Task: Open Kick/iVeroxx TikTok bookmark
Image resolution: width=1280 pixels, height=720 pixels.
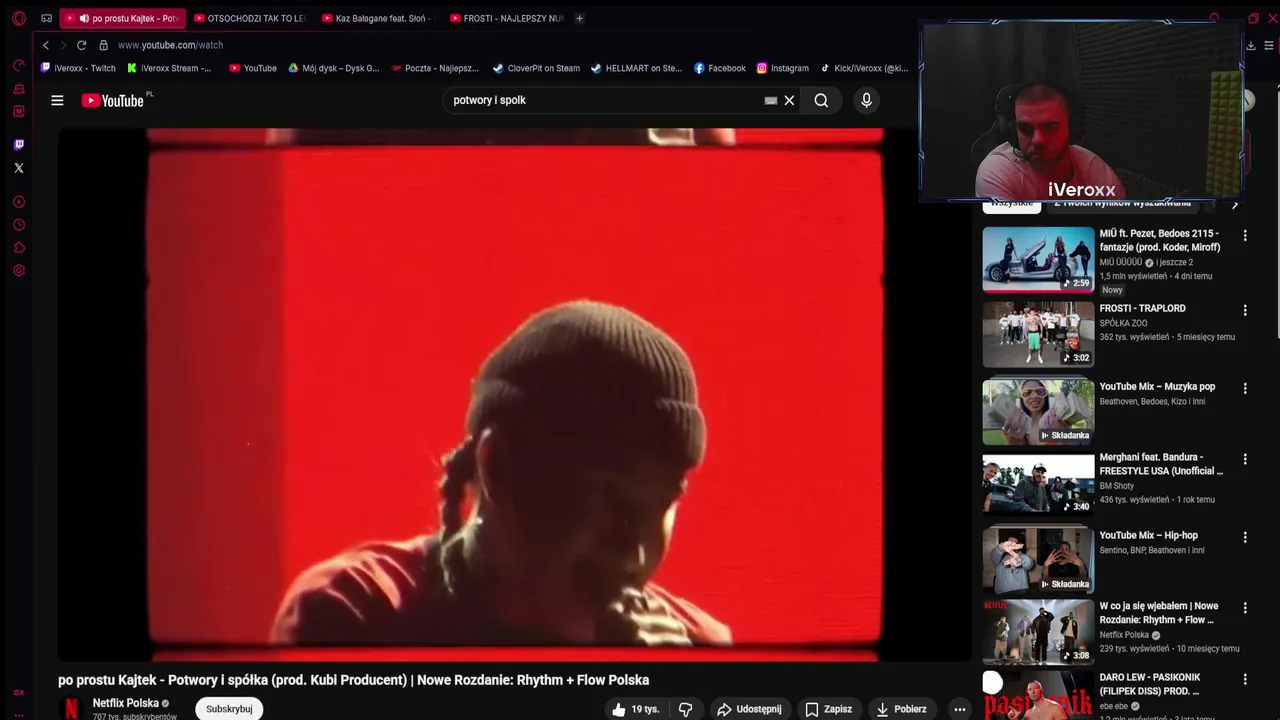Action: [864, 68]
